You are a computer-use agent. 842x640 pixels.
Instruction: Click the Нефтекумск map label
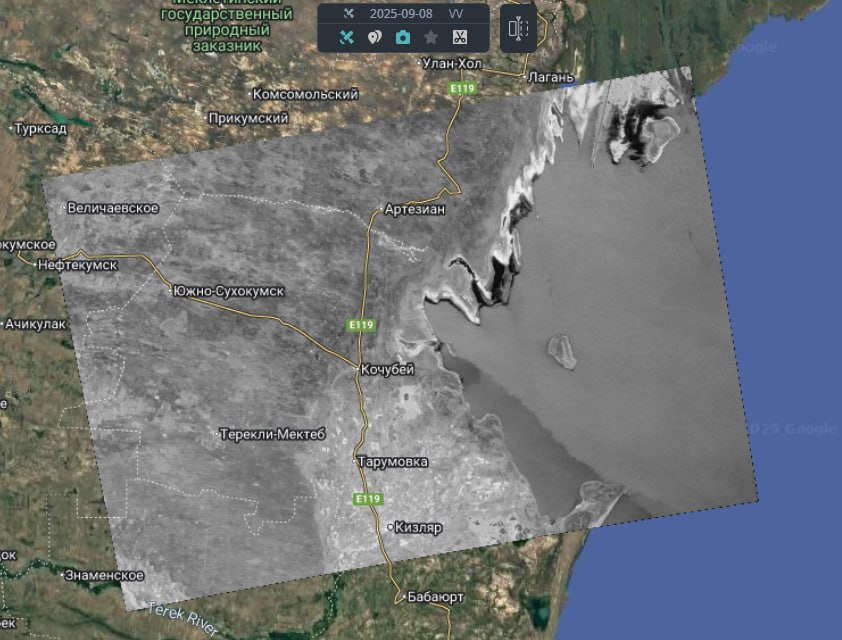click(x=76, y=265)
